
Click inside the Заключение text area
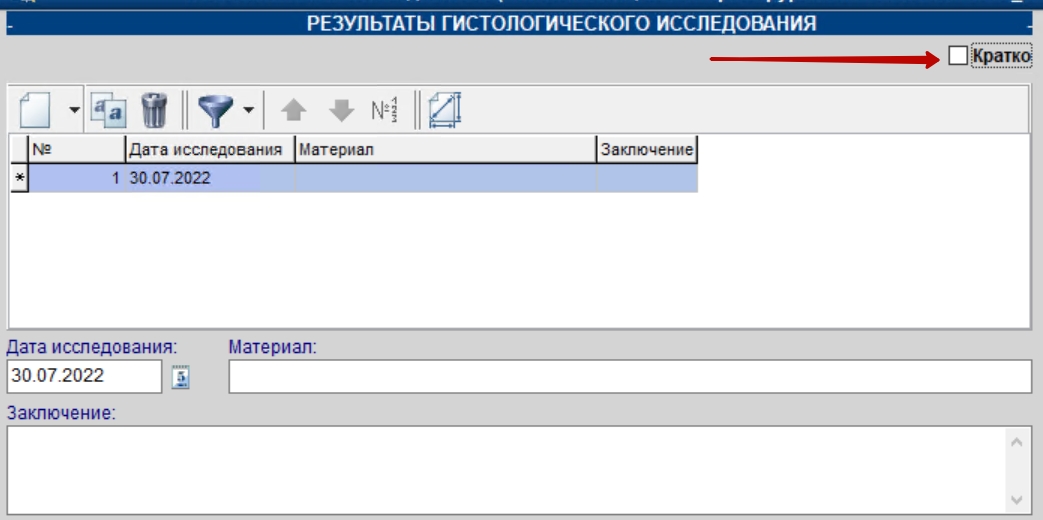pos(506,470)
